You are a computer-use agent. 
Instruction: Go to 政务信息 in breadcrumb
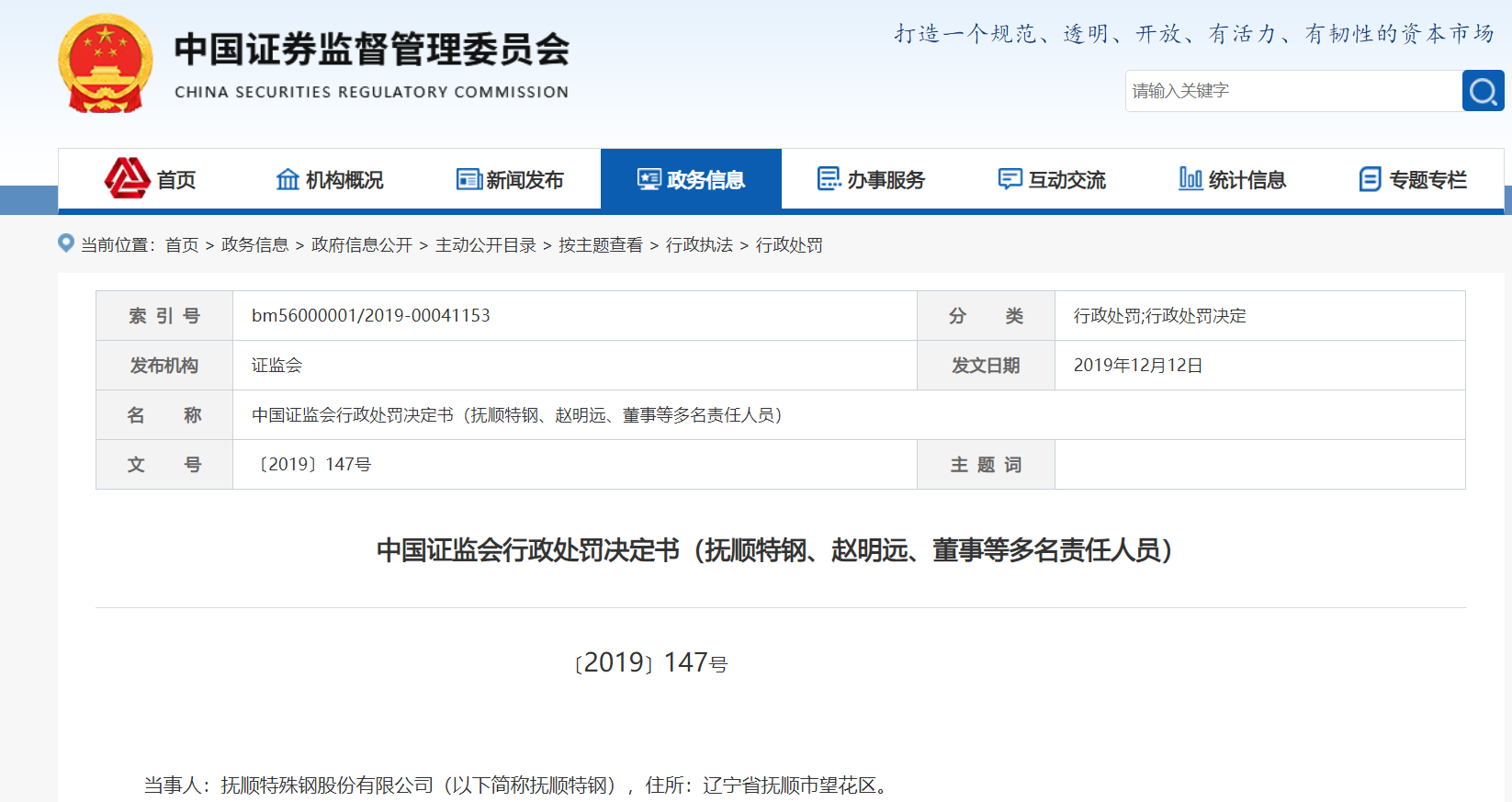point(255,245)
